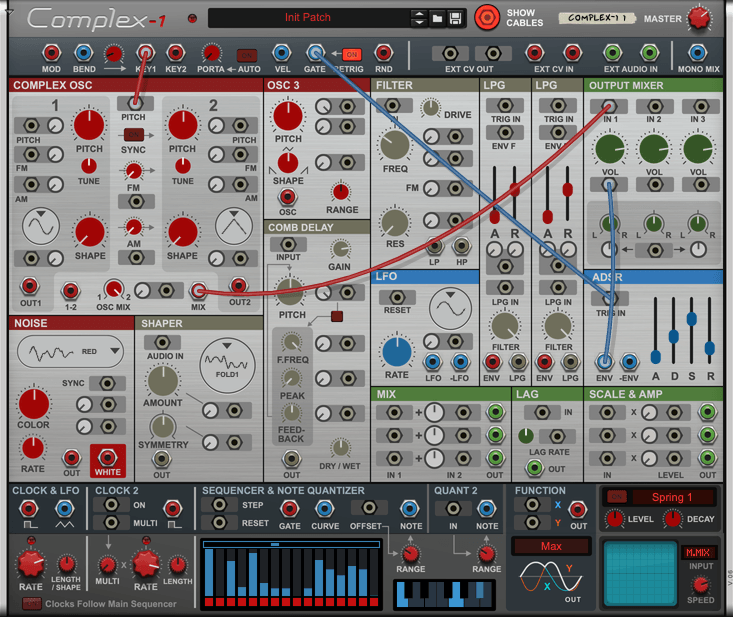Click the MONO MIX blue jack
733x617 pixels.
697,53
